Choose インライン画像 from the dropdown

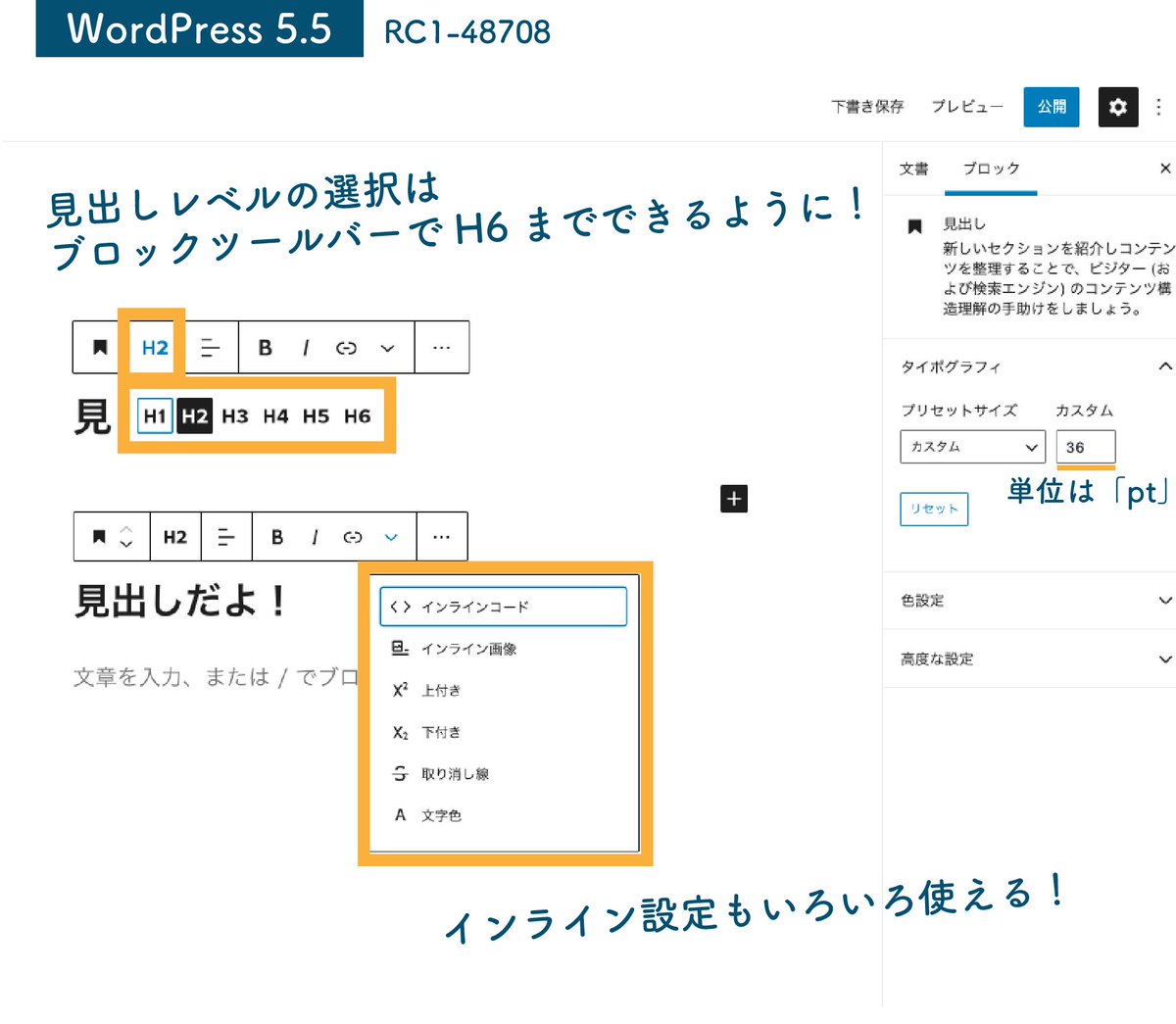[503, 649]
